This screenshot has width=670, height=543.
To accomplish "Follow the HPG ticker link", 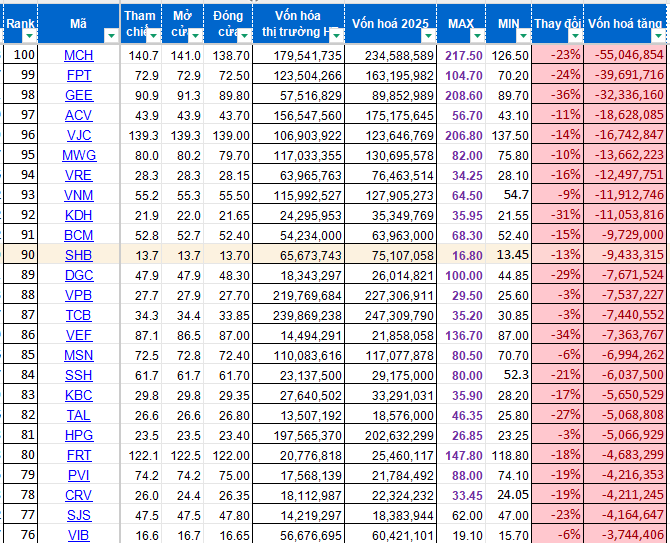I will [x=79, y=435].
